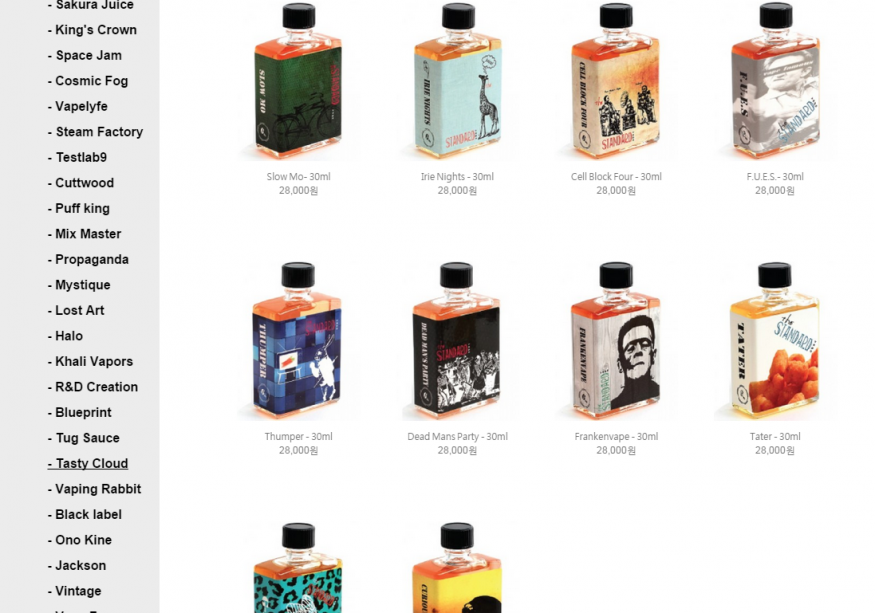This screenshot has width=875, height=613.
Task: Go to the Tasty Cloud category
Action: pos(88,463)
